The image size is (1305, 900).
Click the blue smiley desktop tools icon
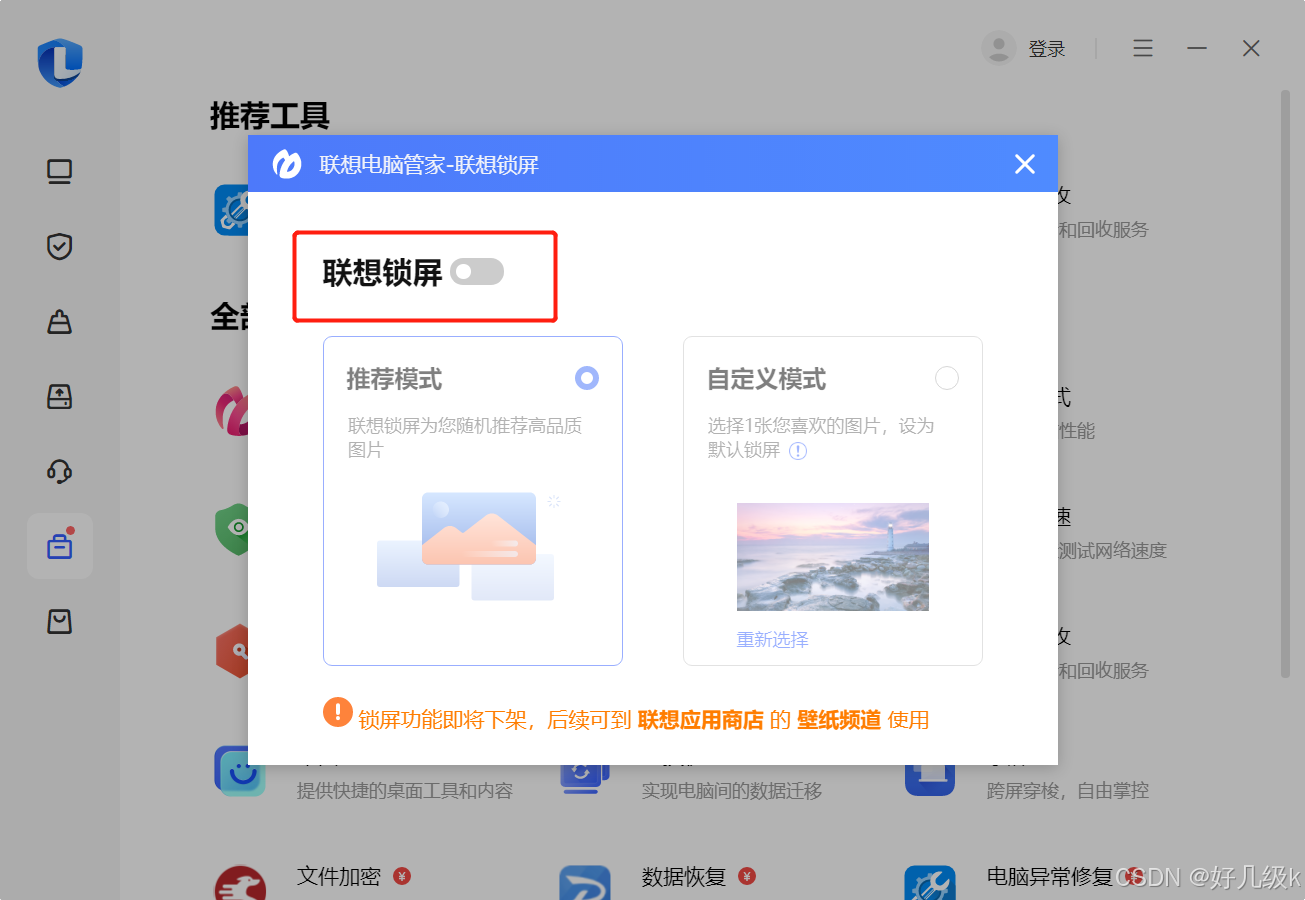click(x=240, y=772)
